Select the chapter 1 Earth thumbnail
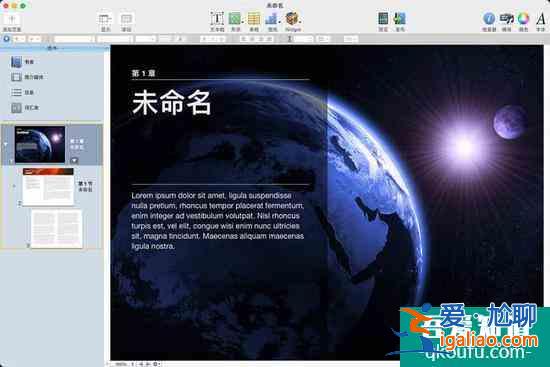Viewport: 550px width, 367px height. pos(40,144)
